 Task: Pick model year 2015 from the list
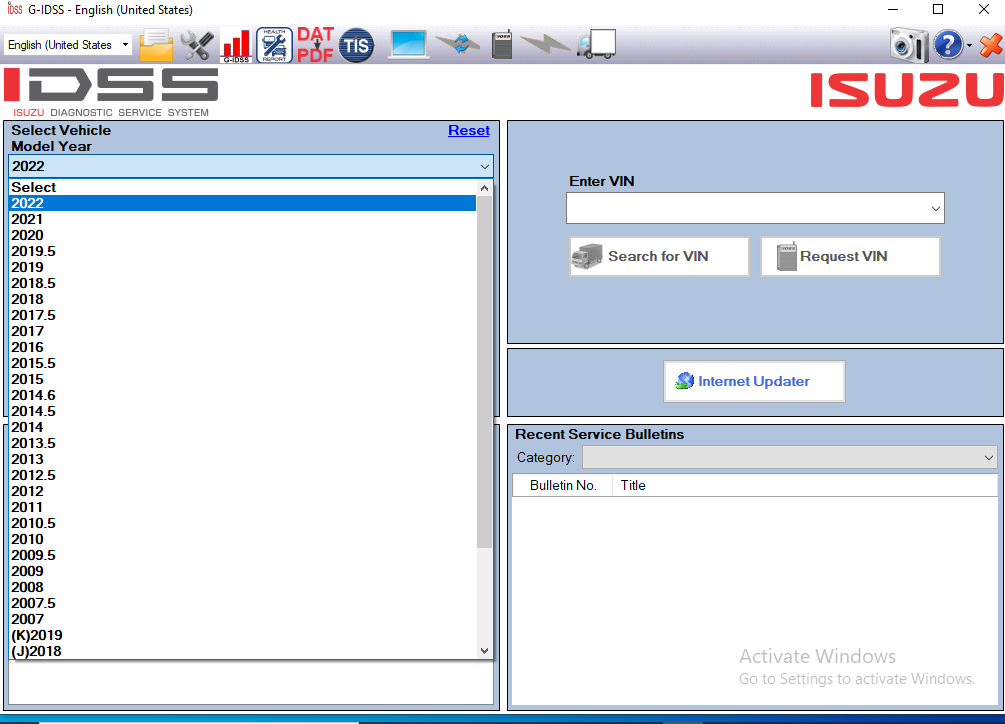27,379
